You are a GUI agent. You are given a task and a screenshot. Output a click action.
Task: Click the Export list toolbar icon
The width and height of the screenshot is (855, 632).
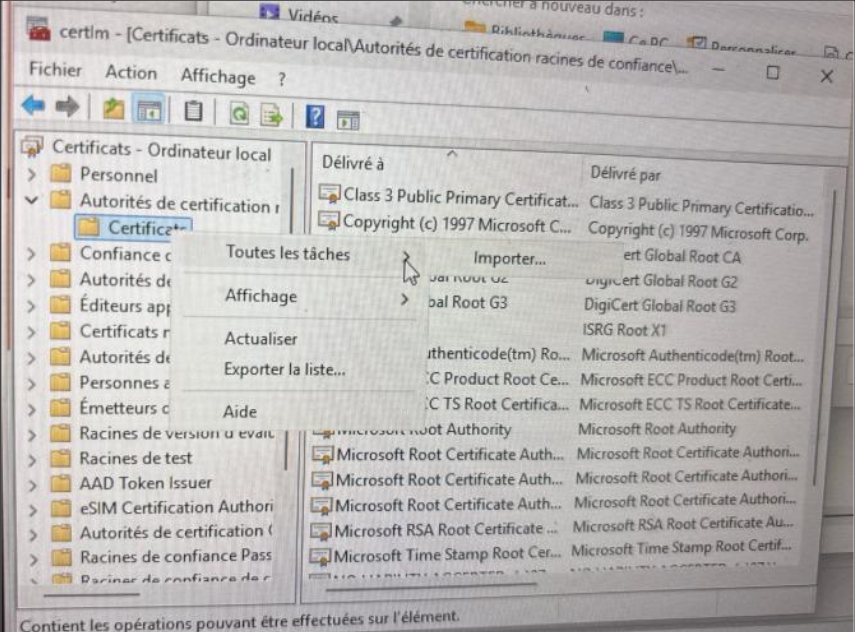pyautogui.click(x=271, y=114)
